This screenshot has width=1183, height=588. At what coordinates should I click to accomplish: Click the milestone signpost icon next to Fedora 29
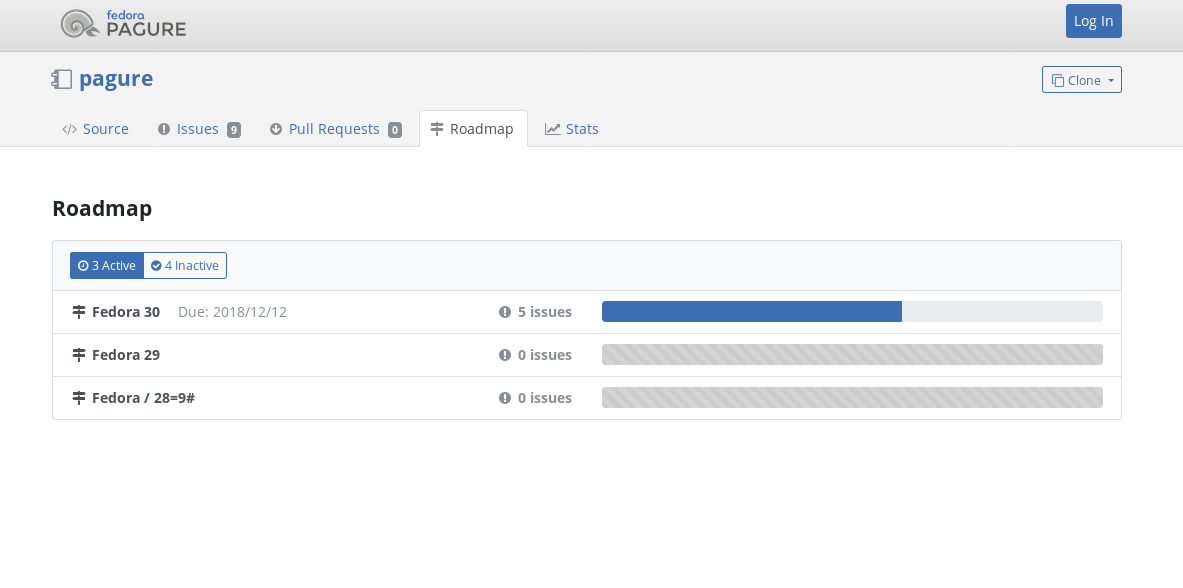(x=78, y=355)
